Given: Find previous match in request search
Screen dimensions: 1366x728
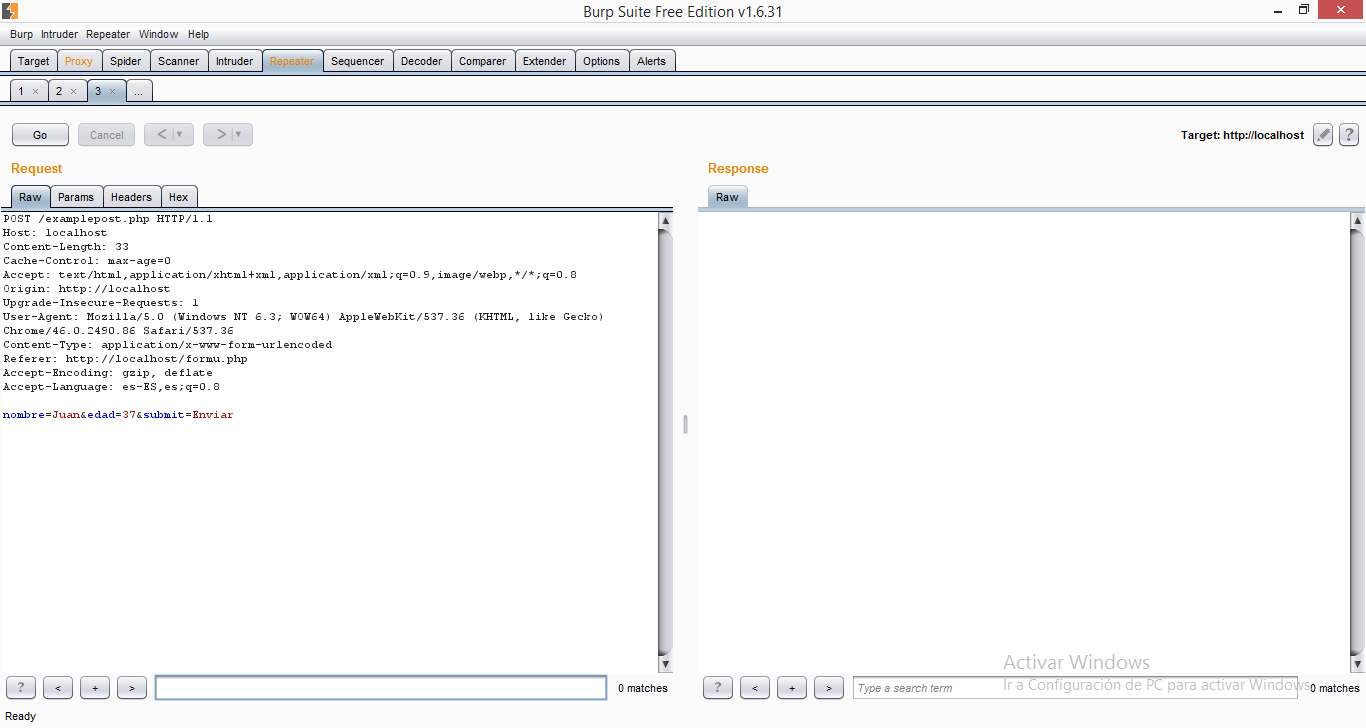Looking at the screenshot, I should pos(58,688).
